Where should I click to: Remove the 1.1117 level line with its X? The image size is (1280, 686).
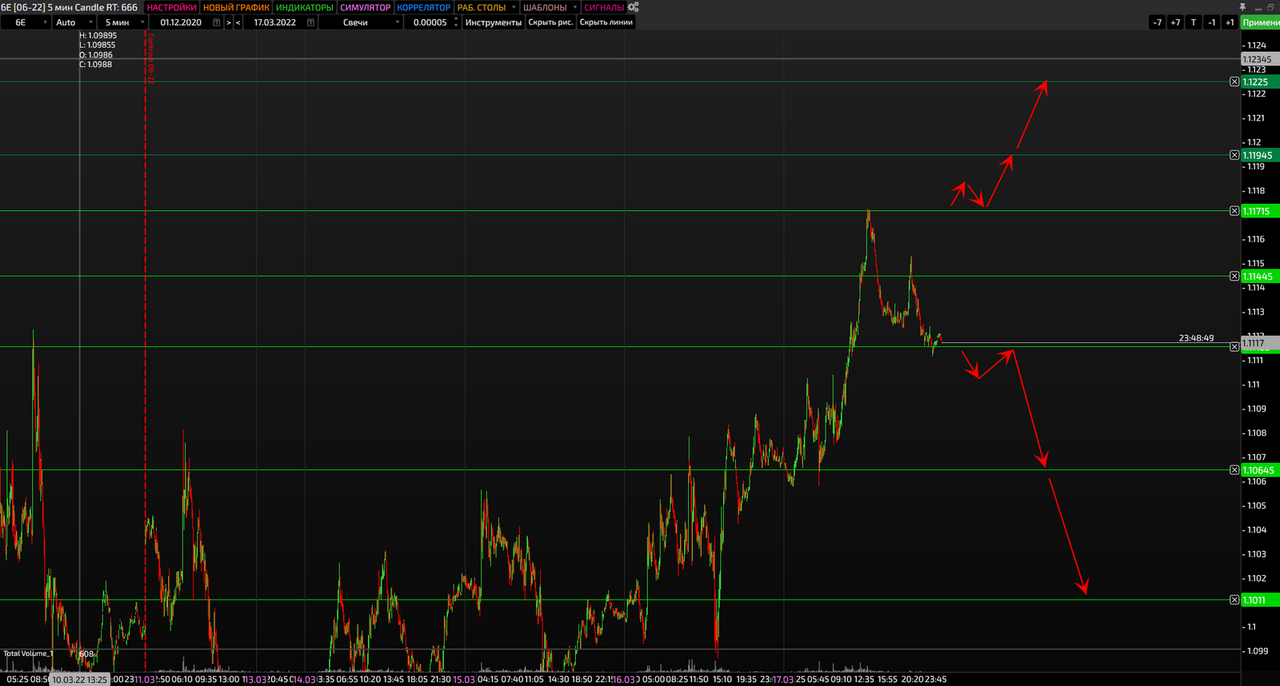(1234, 346)
